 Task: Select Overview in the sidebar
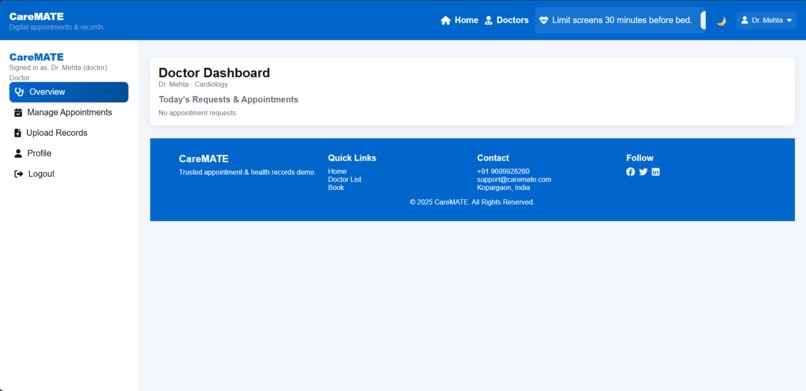point(69,92)
